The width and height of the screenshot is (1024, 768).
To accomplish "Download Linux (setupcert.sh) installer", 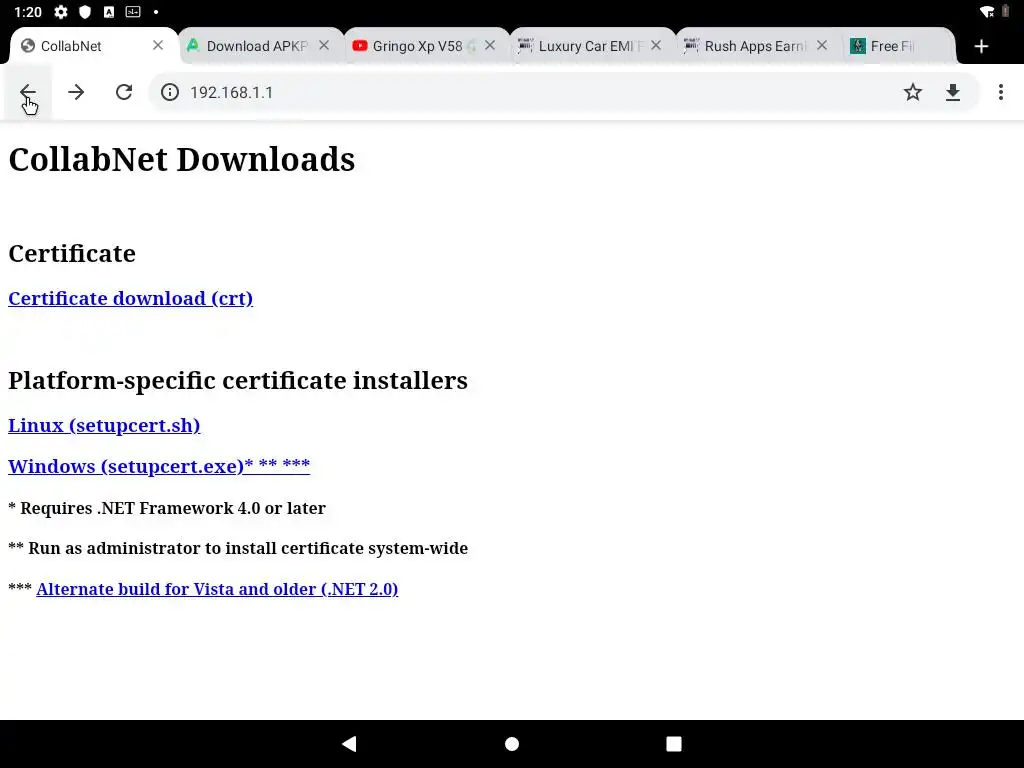I will point(104,425).
